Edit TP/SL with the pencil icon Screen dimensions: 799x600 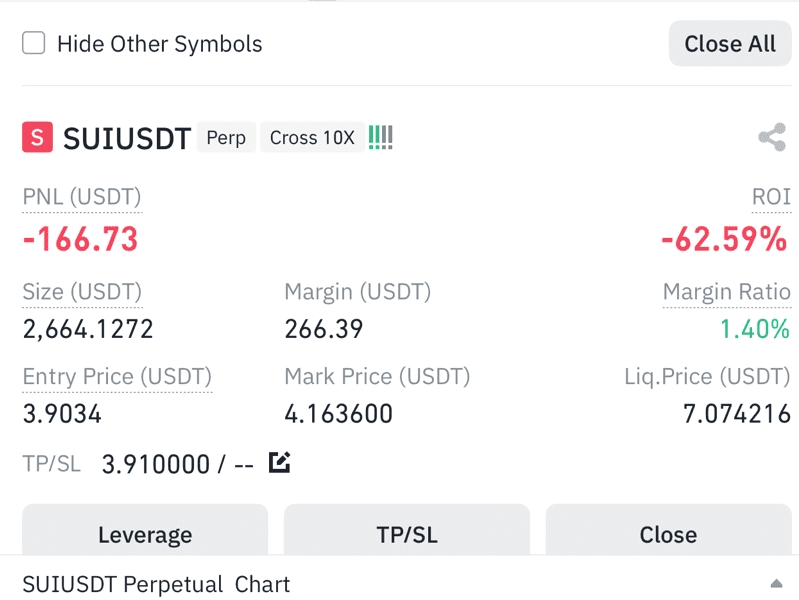279,463
